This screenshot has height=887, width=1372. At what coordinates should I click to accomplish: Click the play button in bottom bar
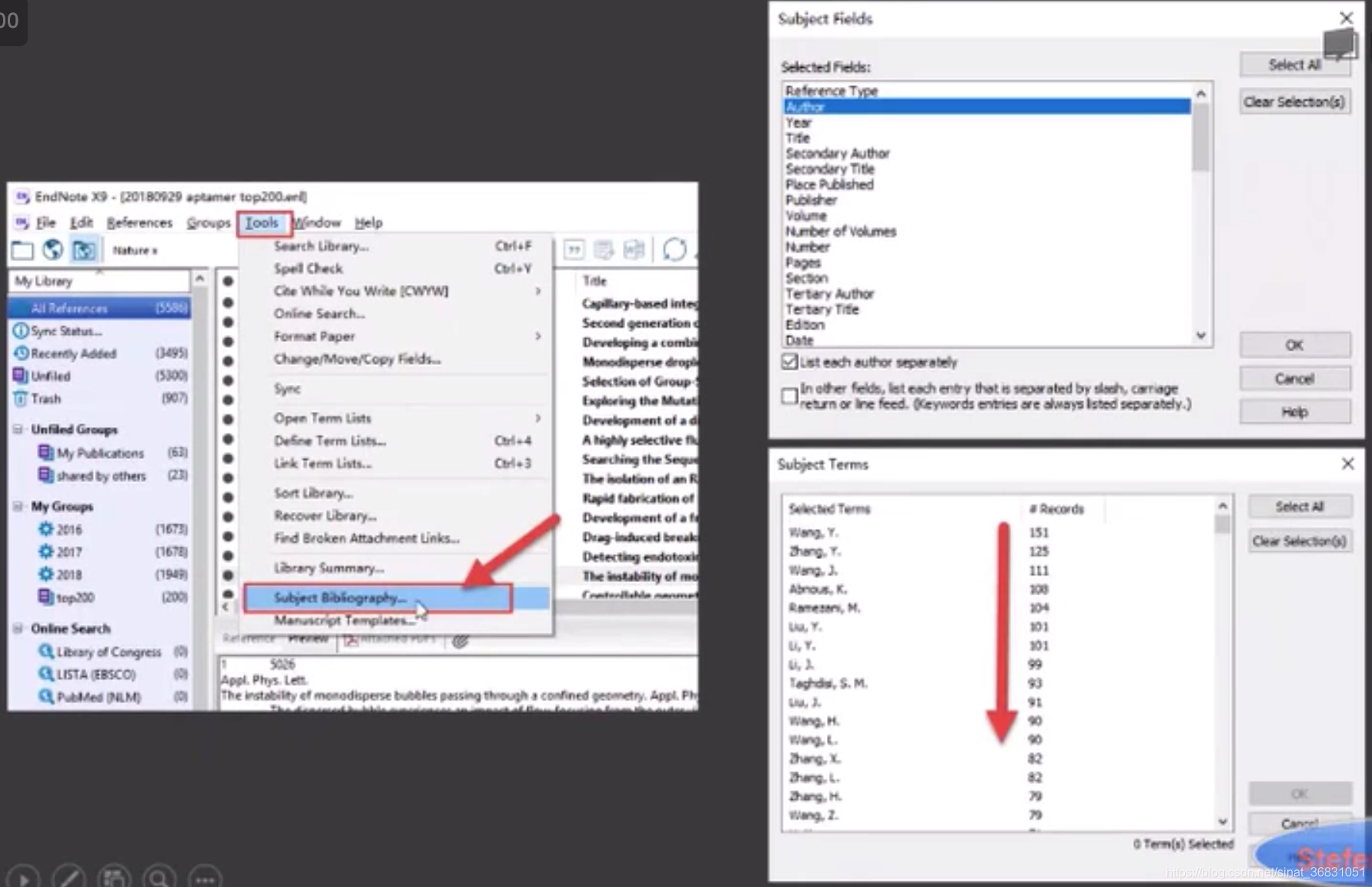[23, 878]
